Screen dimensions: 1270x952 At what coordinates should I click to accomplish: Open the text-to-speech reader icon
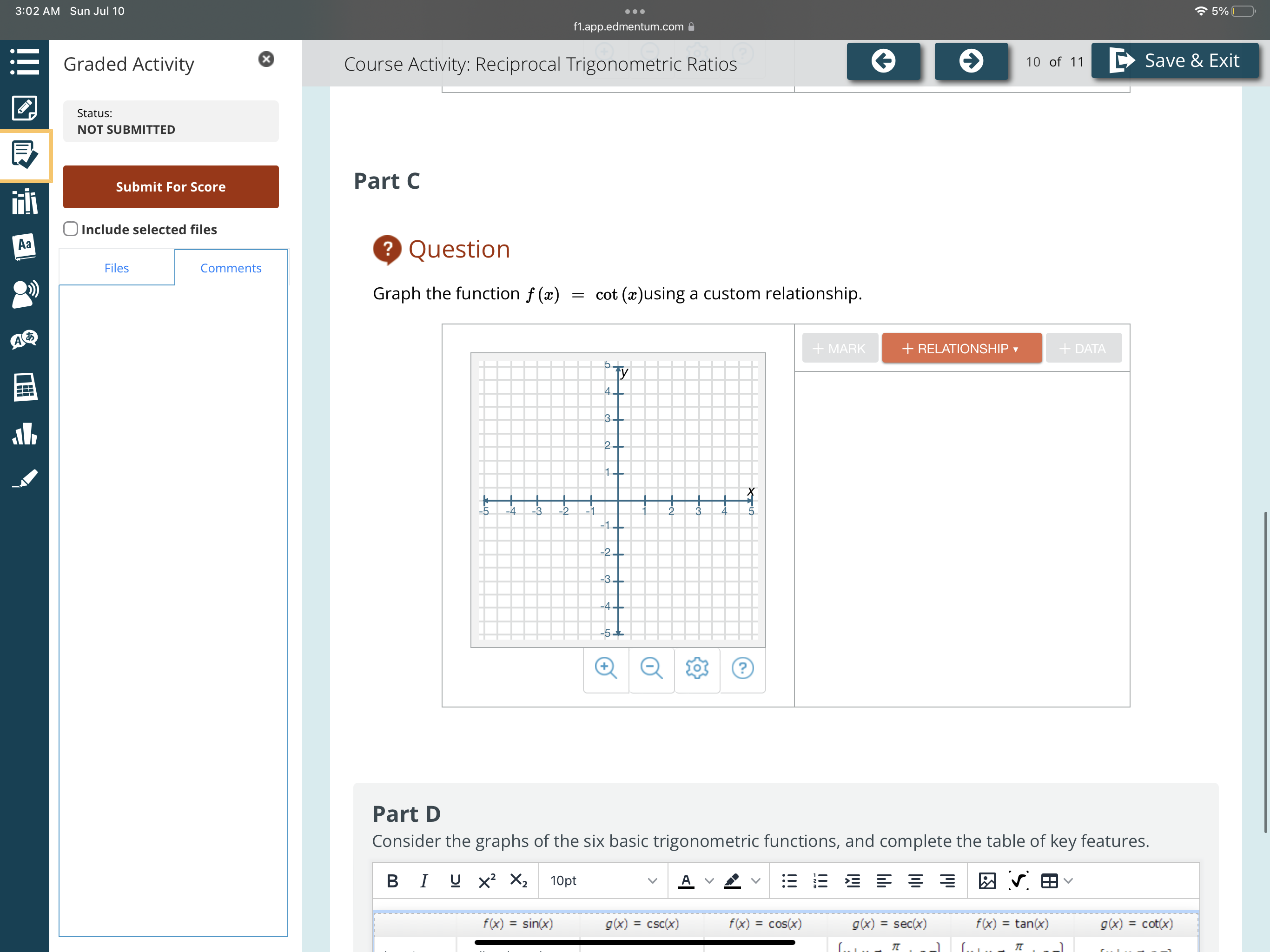[x=25, y=293]
